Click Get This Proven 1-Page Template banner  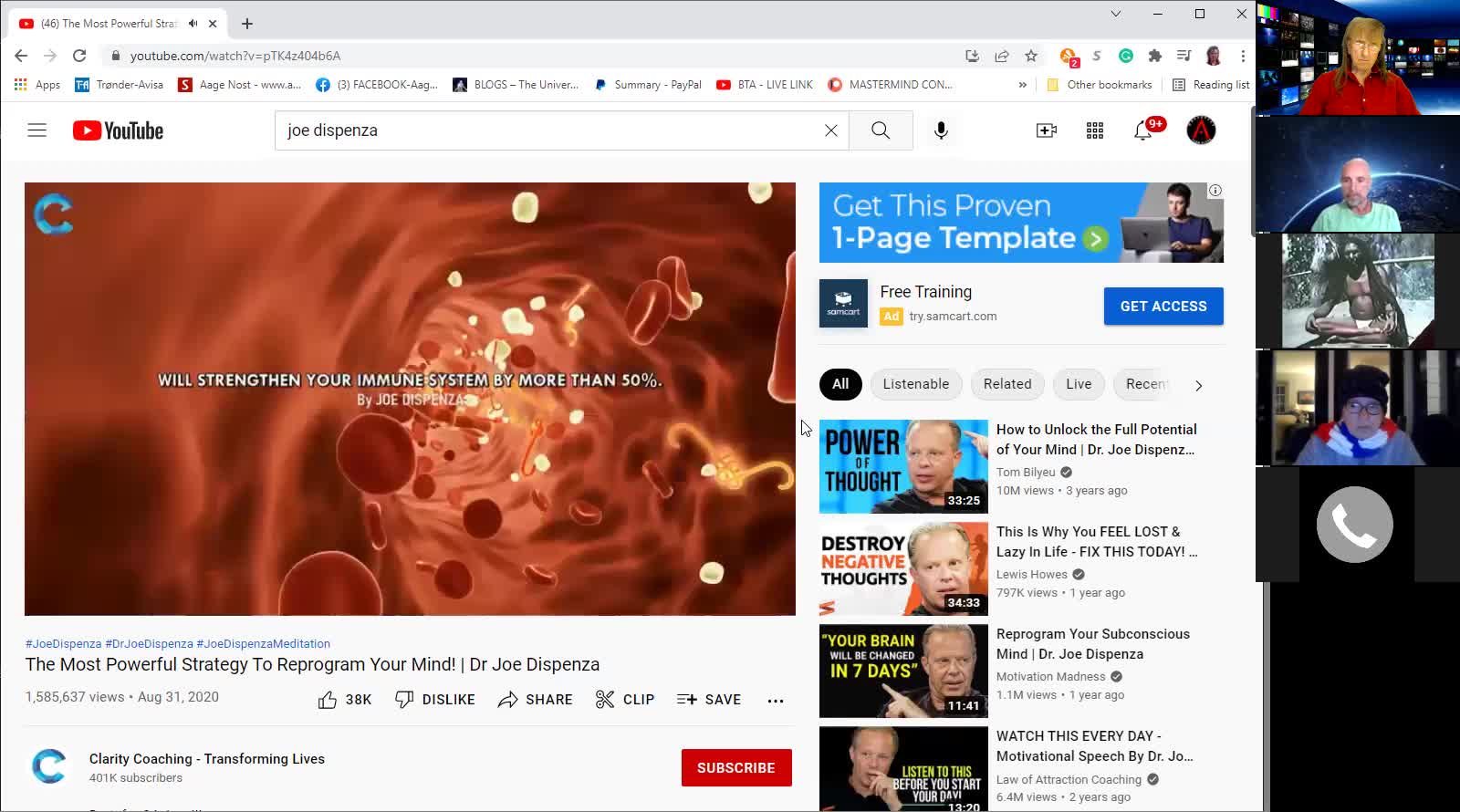click(1021, 223)
